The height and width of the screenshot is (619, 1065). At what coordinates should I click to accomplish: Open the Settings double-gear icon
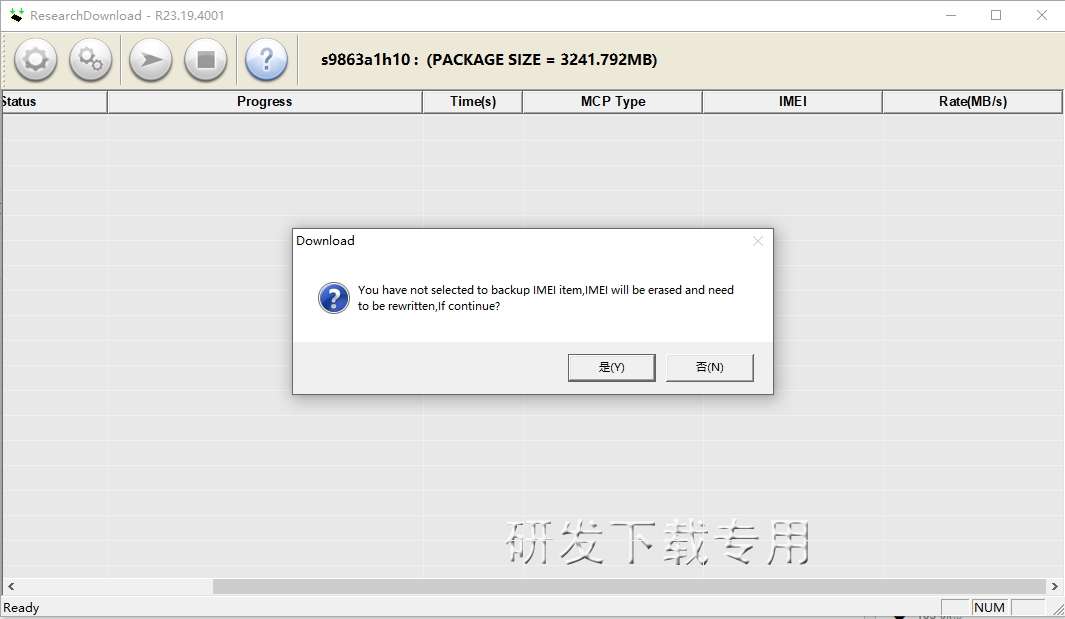tap(90, 60)
